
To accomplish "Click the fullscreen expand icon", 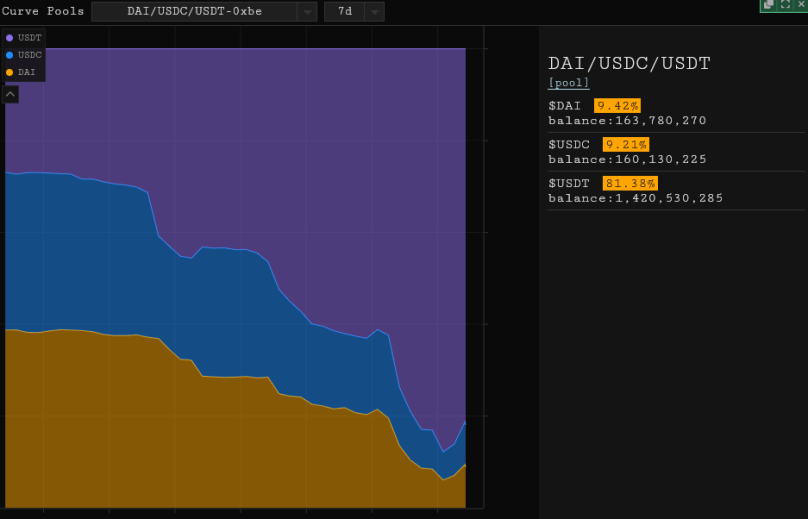I will 785,5.
